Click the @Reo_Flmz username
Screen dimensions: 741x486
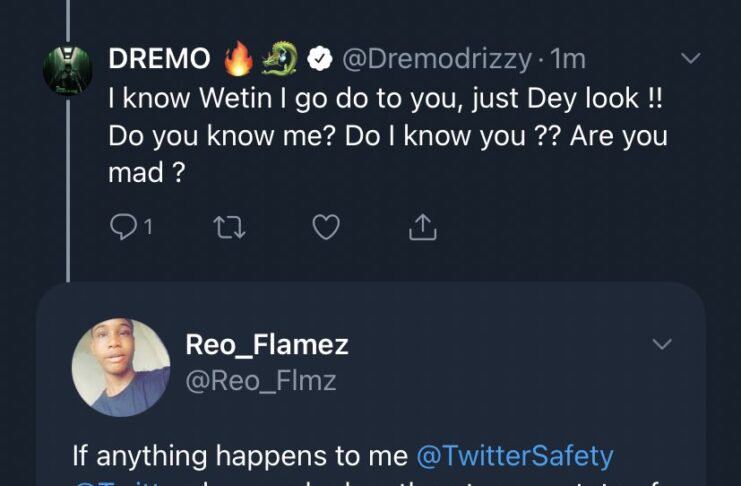(x=260, y=380)
